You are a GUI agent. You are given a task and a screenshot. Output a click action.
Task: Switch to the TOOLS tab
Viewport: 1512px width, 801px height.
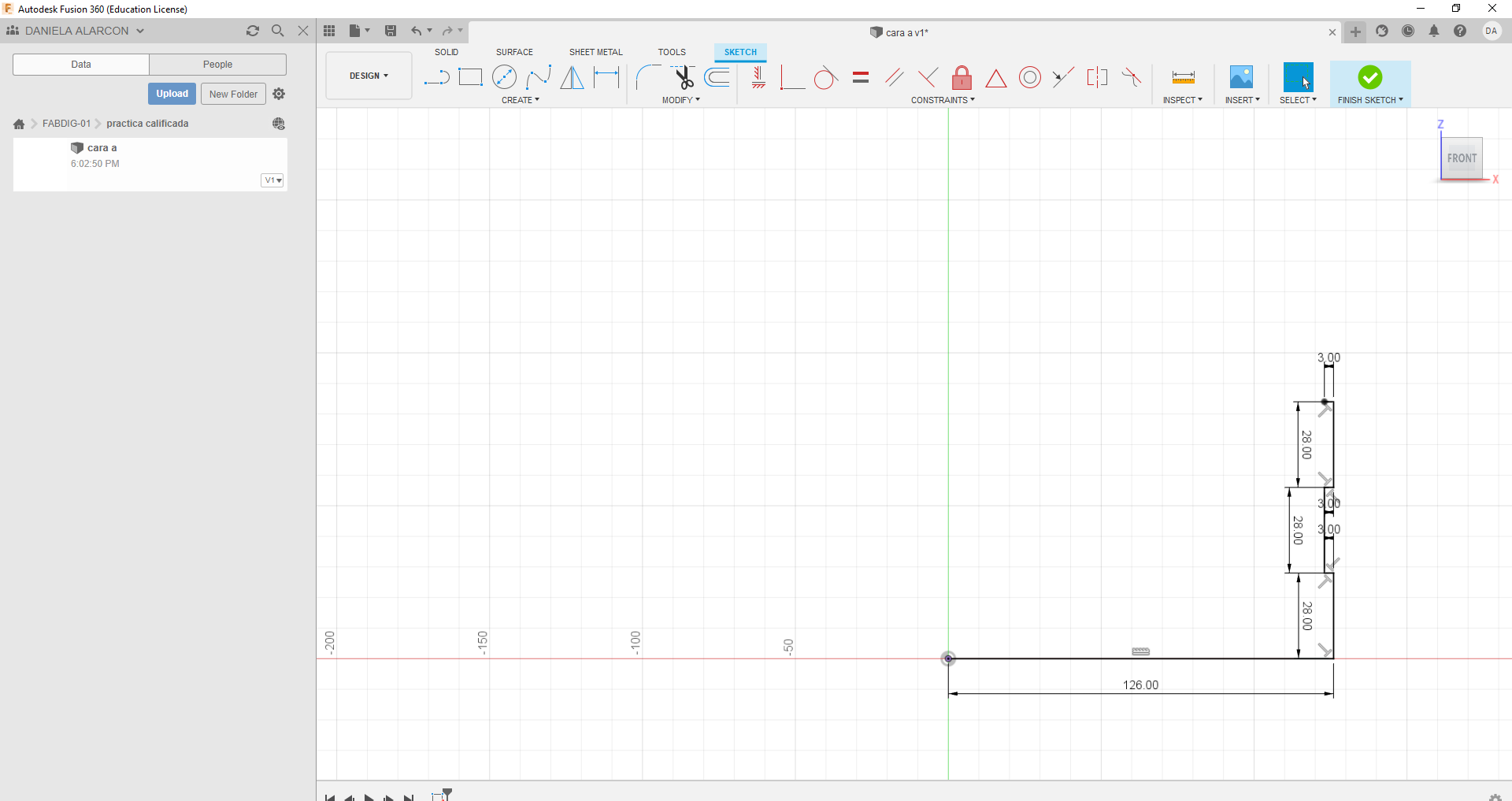pyautogui.click(x=672, y=52)
